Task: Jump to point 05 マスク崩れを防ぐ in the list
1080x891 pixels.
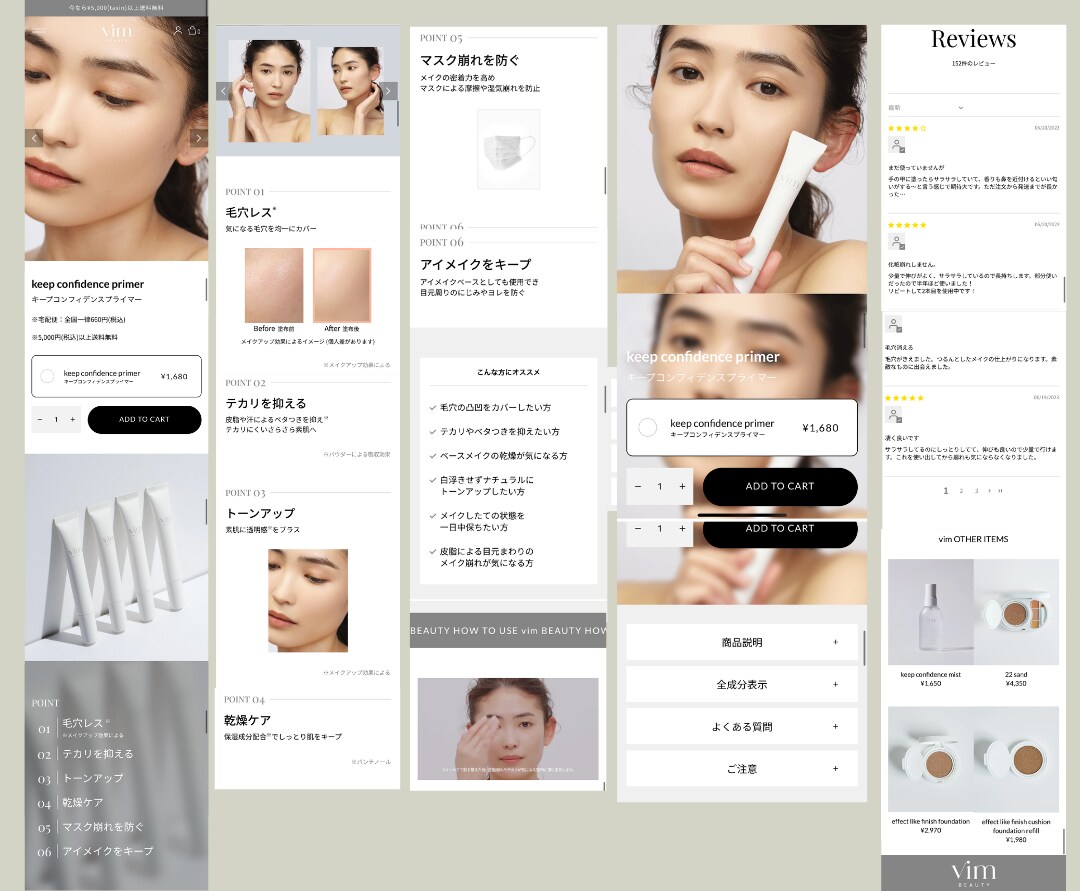Action: [x=90, y=827]
